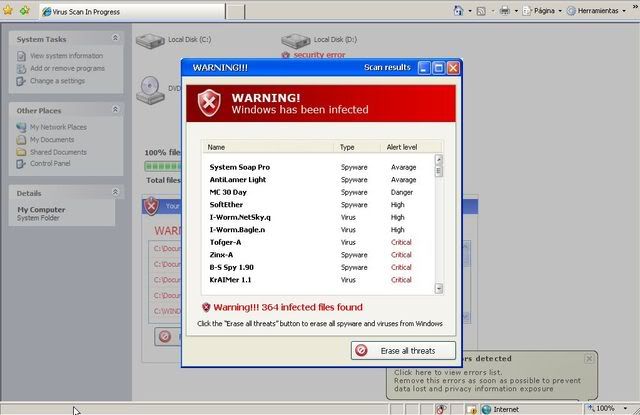Click scroll down arrow in threats list
The width and height of the screenshot is (640, 415).
point(439,289)
